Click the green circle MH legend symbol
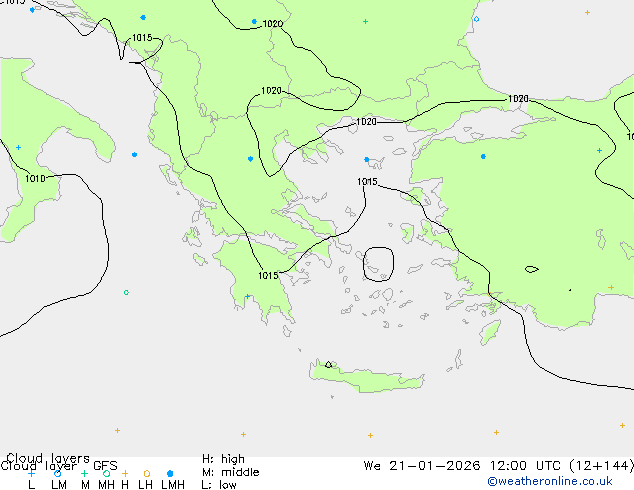Screen dimensions: 634x490 106,473
